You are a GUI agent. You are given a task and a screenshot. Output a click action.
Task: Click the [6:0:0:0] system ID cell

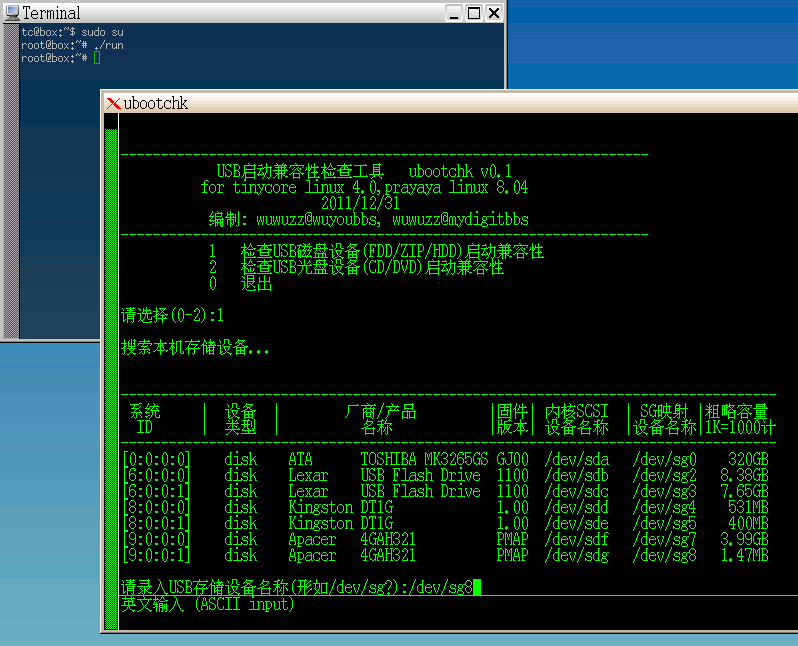pos(156,475)
